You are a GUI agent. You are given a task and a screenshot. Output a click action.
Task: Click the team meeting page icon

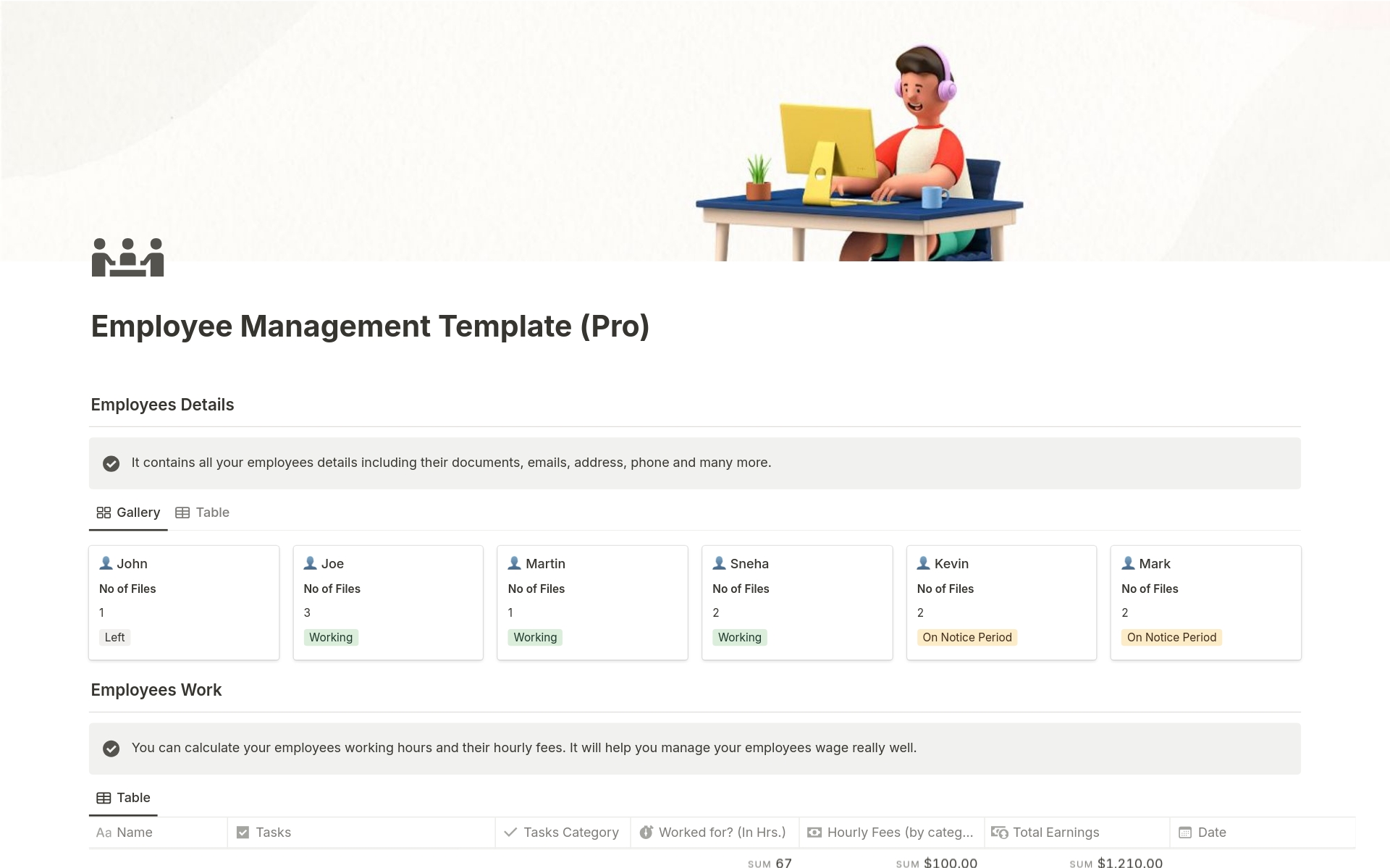[127, 257]
